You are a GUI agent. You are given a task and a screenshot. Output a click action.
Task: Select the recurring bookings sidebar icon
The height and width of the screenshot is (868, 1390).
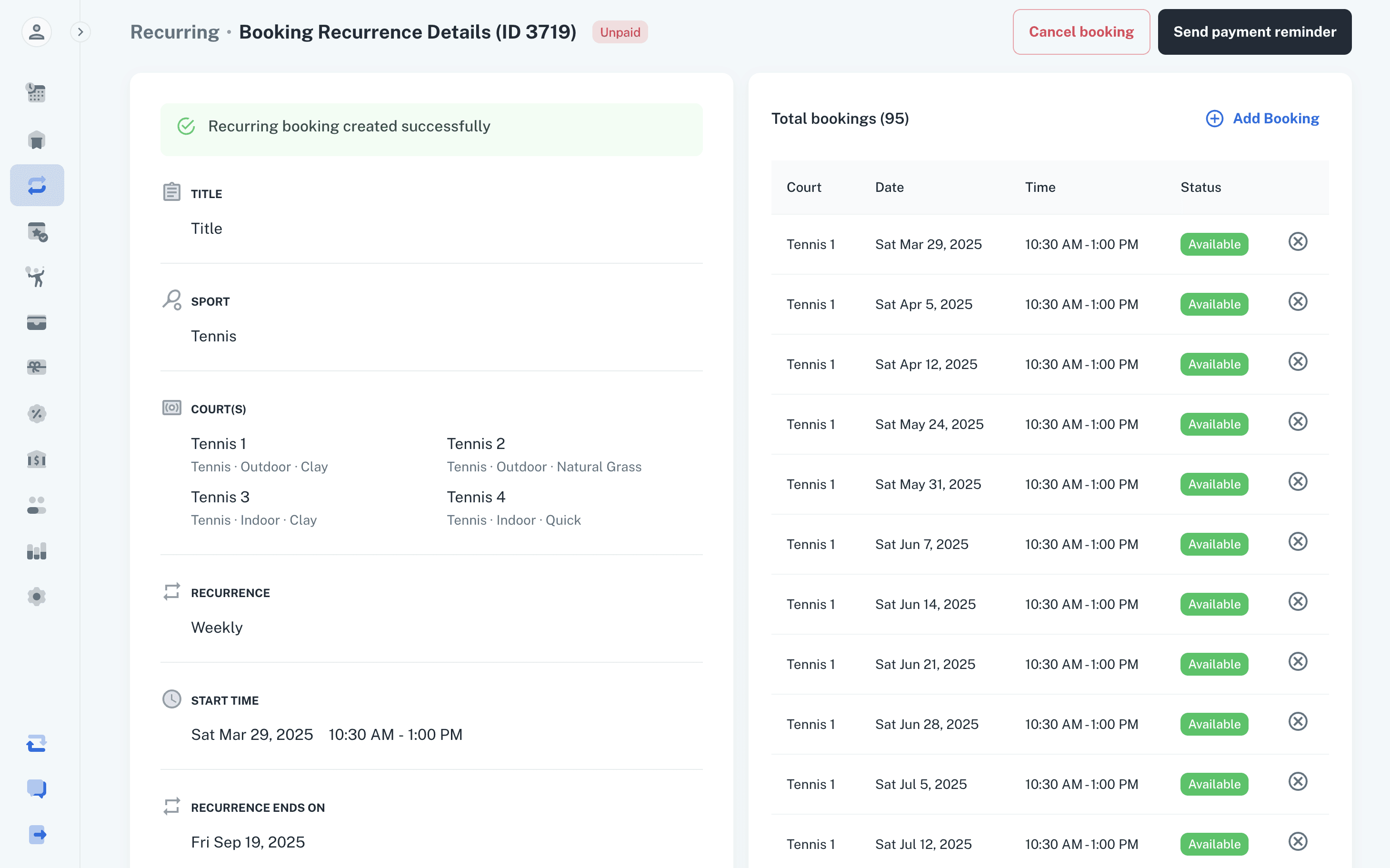click(x=37, y=185)
